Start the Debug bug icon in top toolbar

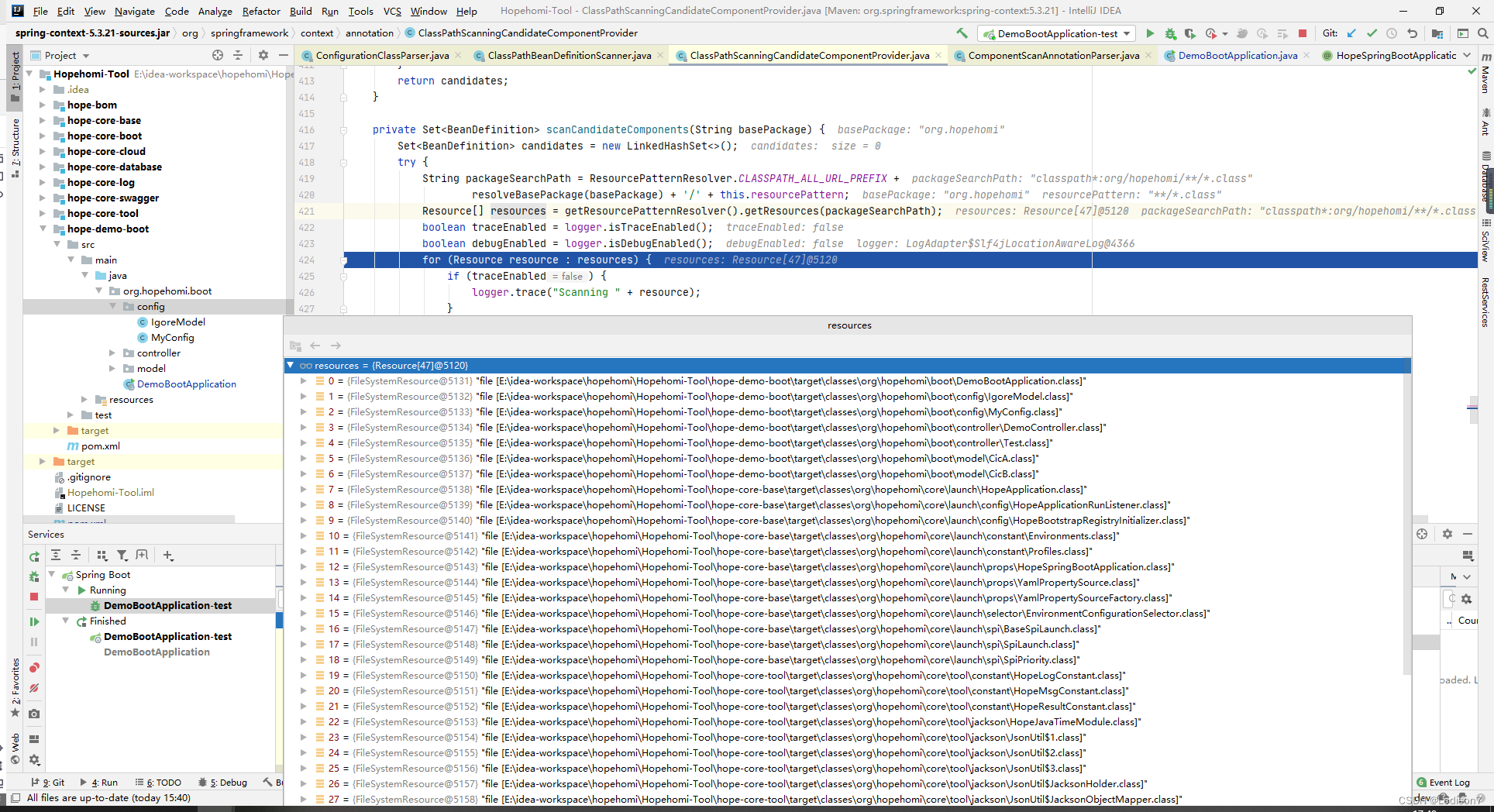coord(1170,33)
